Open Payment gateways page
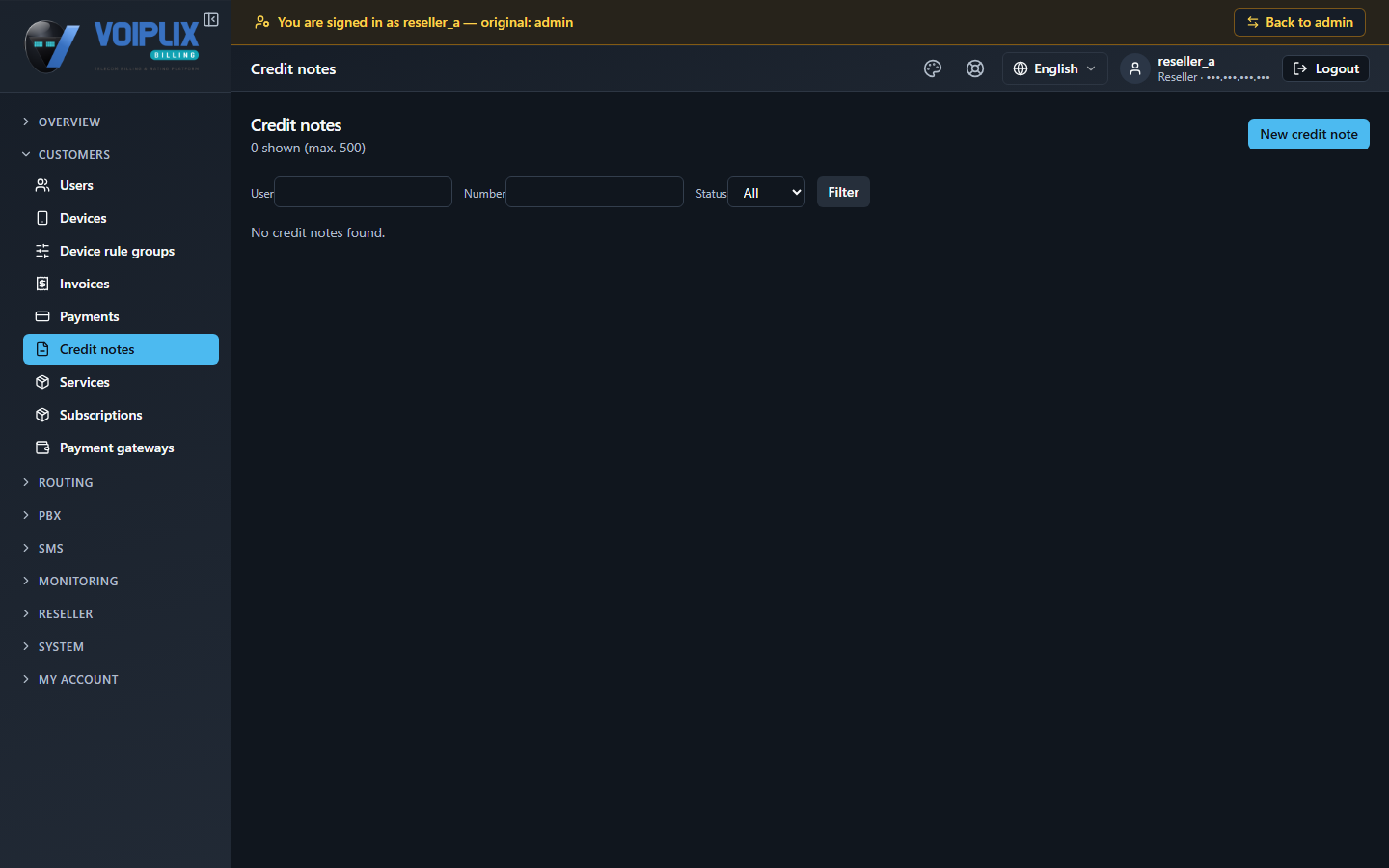The width and height of the screenshot is (1389, 868). (x=121, y=448)
